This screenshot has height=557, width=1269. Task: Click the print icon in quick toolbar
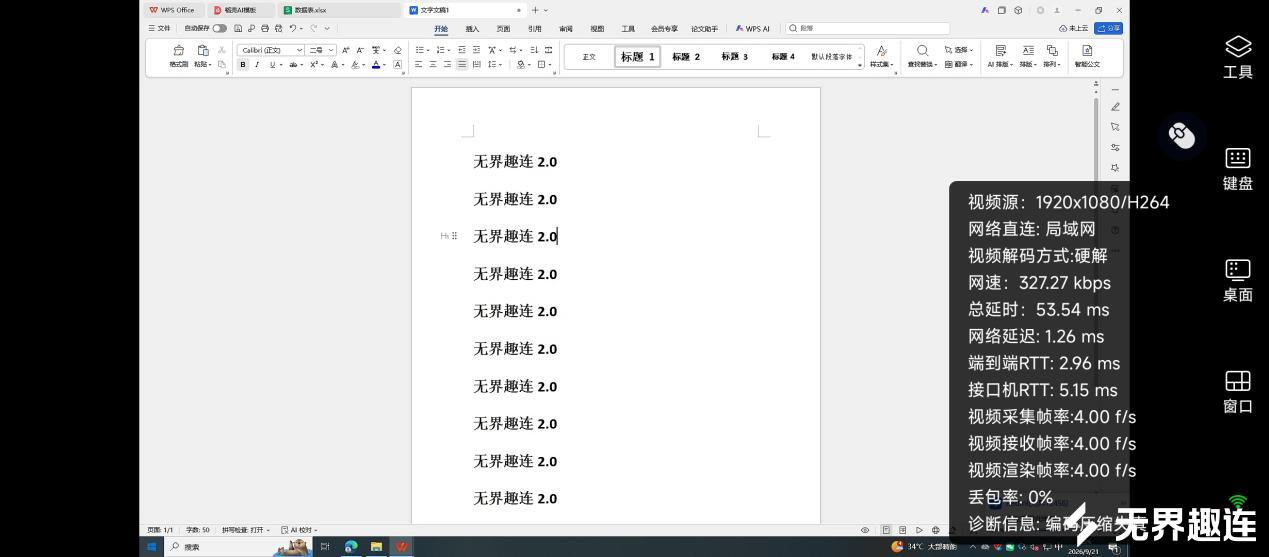(264, 28)
